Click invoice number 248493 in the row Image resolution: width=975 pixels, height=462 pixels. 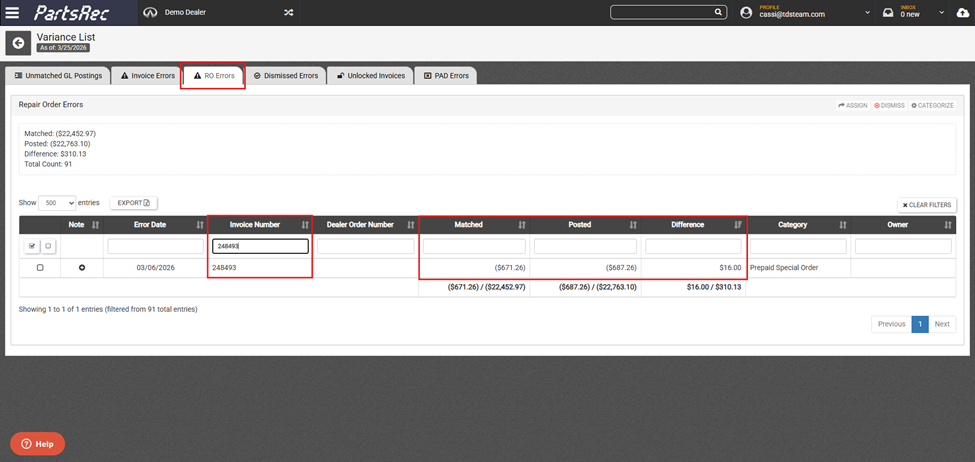point(224,267)
